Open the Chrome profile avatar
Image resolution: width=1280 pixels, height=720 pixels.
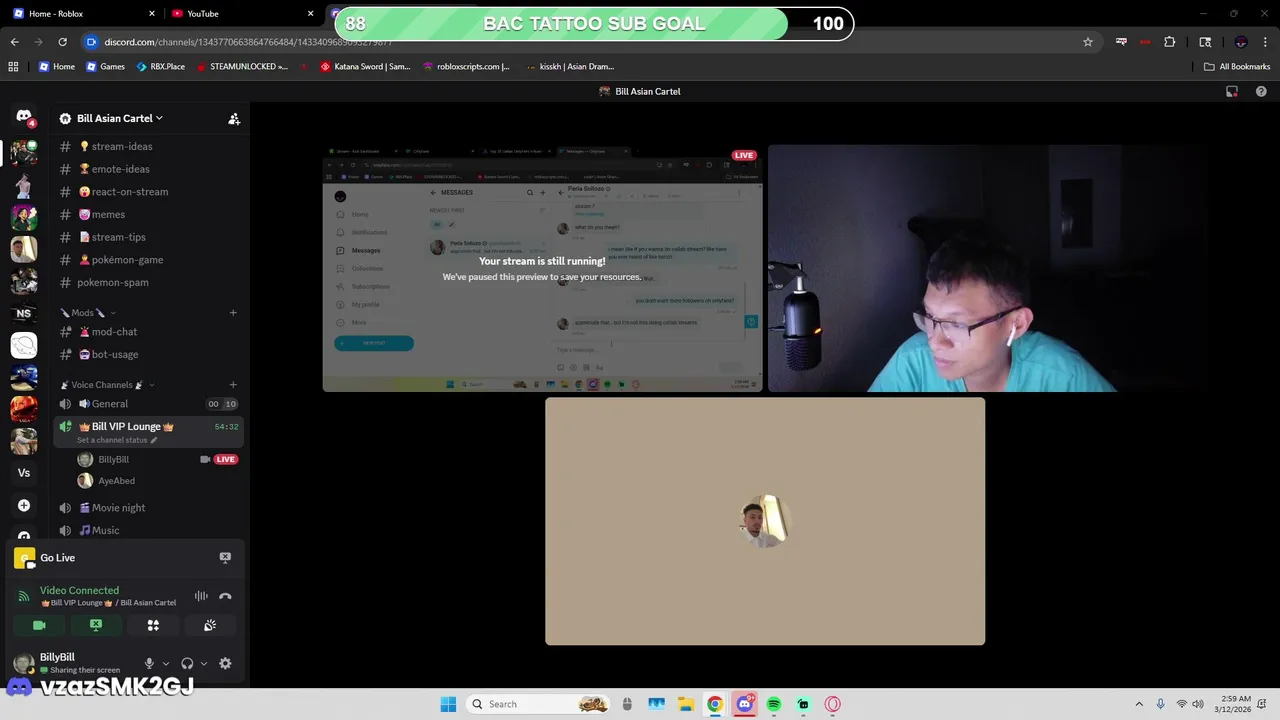tap(1241, 42)
